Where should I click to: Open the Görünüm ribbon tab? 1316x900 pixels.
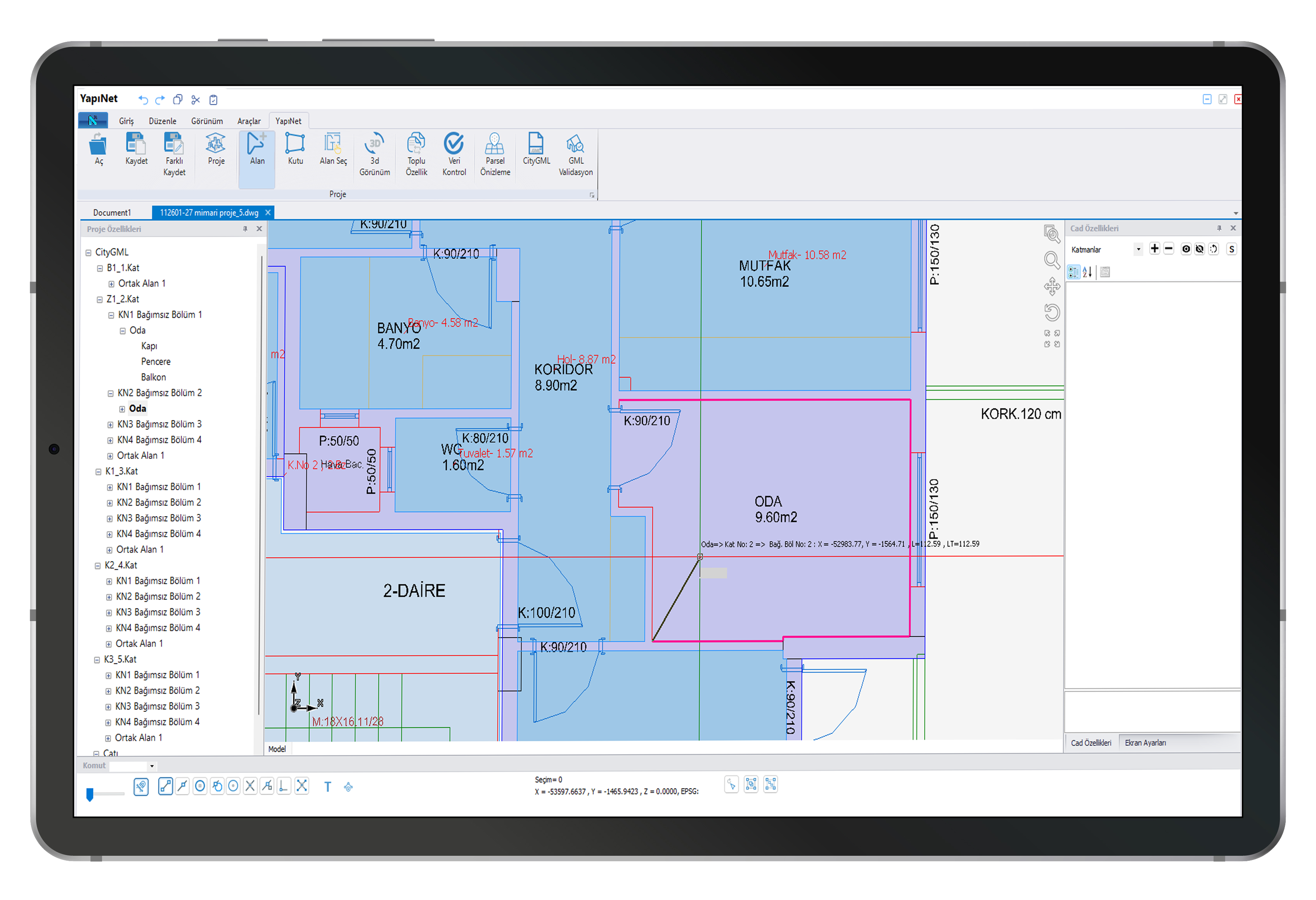click(x=207, y=121)
